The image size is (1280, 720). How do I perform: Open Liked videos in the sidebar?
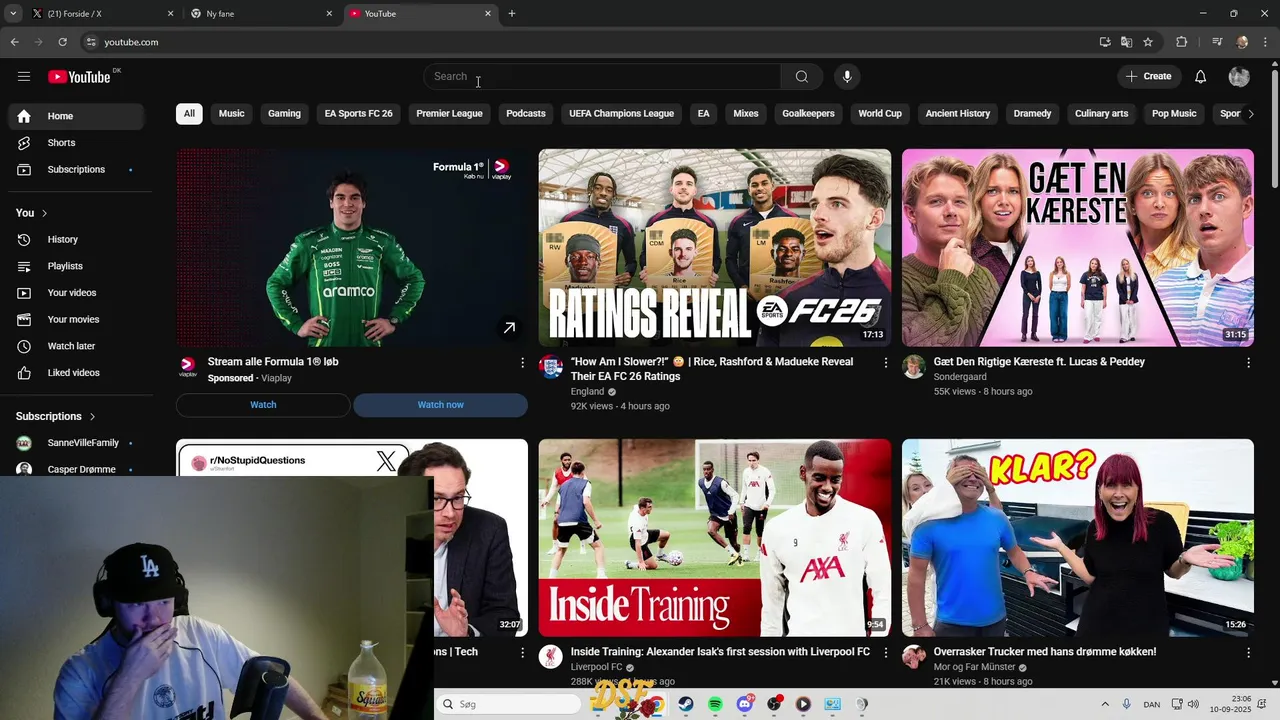click(x=76, y=373)
